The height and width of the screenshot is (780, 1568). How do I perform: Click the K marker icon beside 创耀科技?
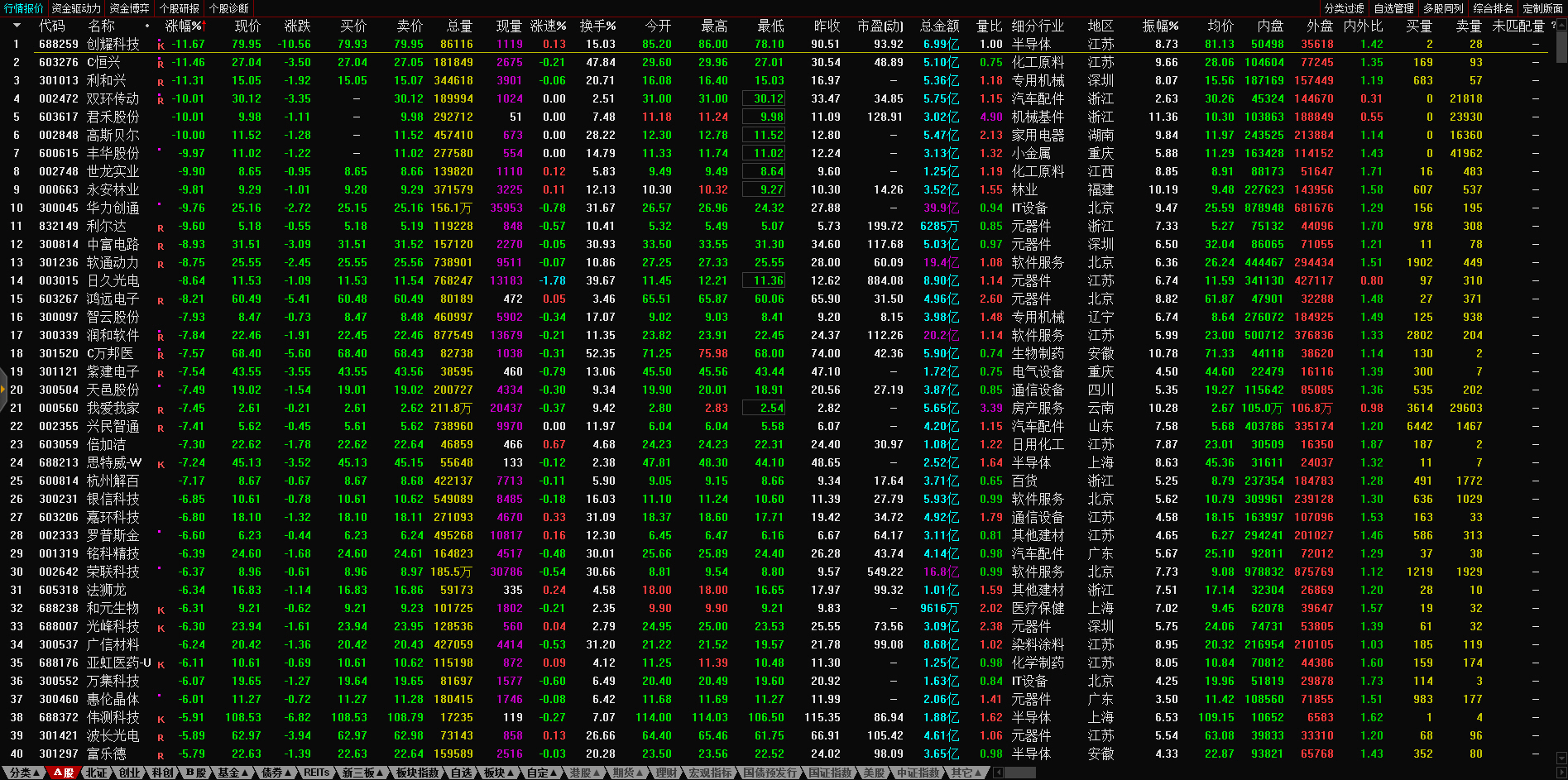pos(161,45)
